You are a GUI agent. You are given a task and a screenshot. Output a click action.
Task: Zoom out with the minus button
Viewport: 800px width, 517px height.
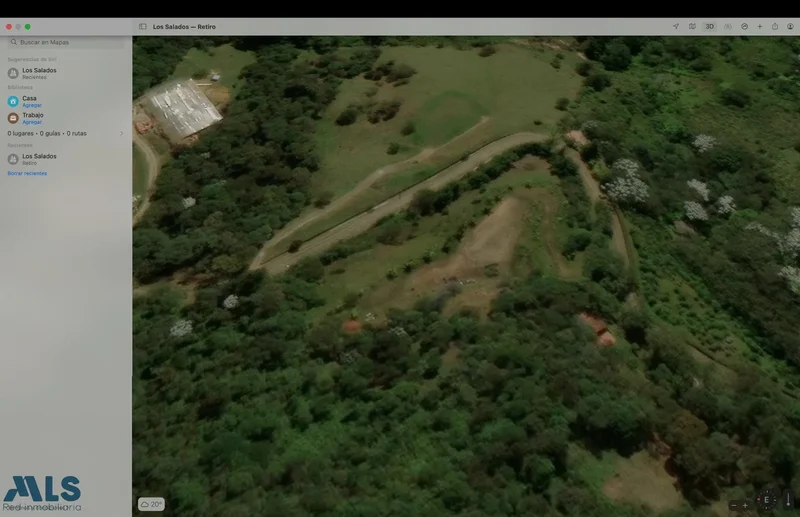tap(734, 505)
